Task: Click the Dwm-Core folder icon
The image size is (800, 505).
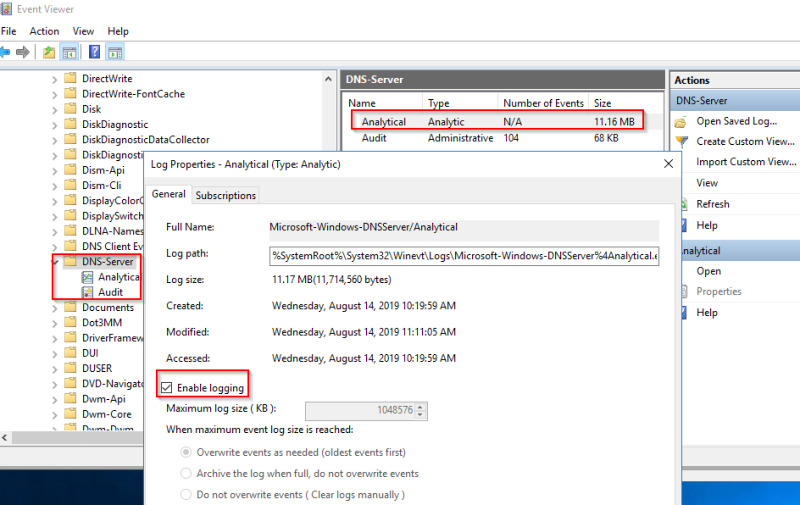Action: click(70, 414)
